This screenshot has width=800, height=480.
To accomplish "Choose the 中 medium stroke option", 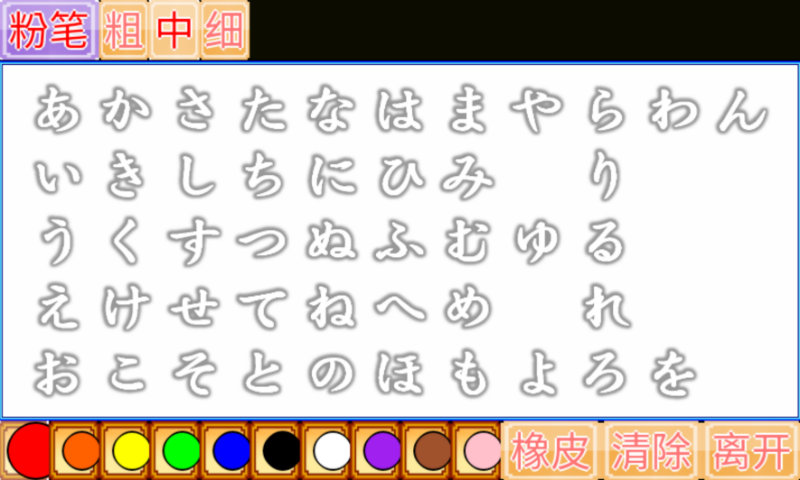I will [x=174, y=30].
